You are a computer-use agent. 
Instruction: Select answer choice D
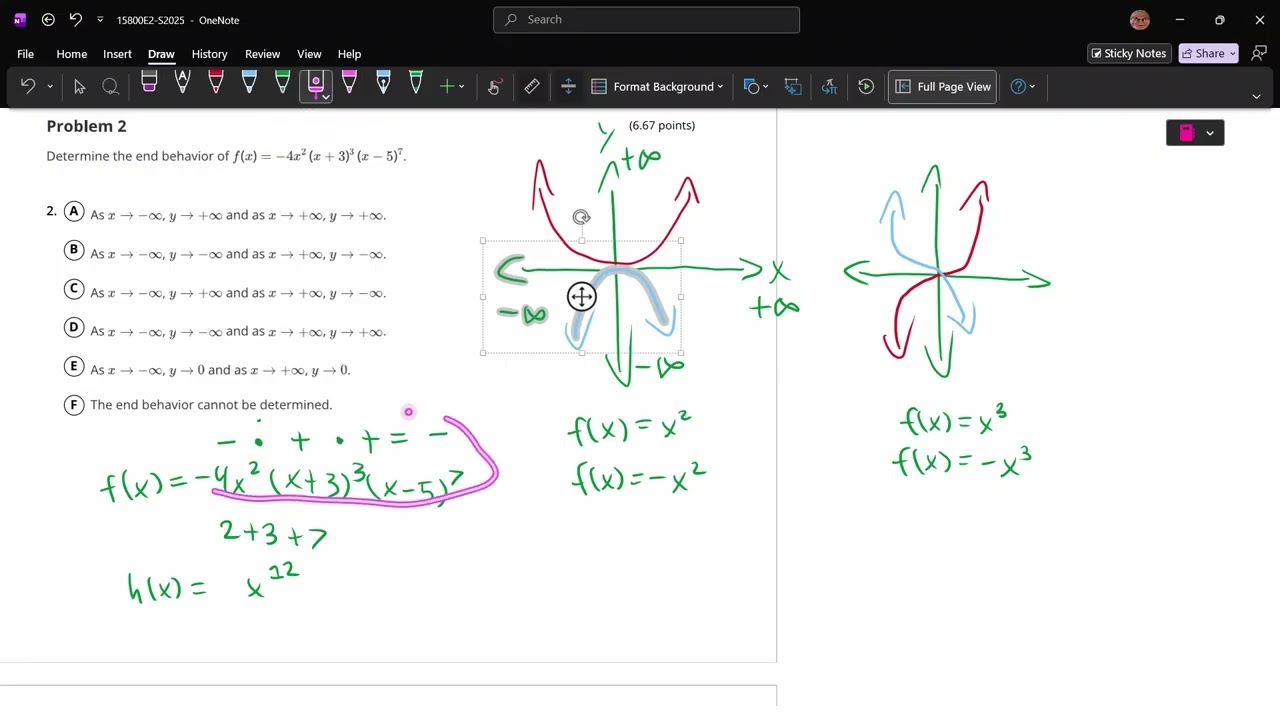[x=74, y=328]
